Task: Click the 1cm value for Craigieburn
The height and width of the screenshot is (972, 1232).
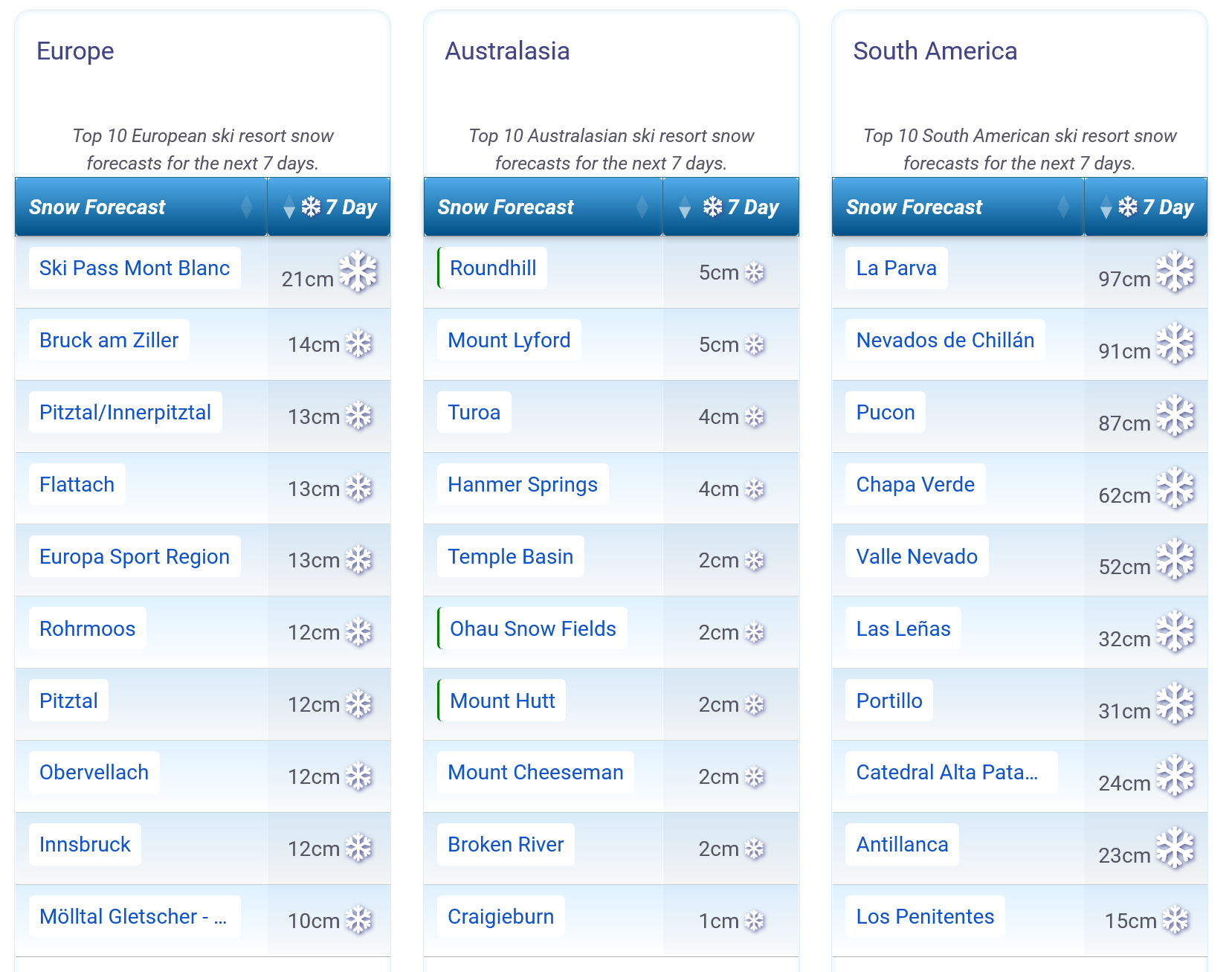Action: click(x=718, y=921)
